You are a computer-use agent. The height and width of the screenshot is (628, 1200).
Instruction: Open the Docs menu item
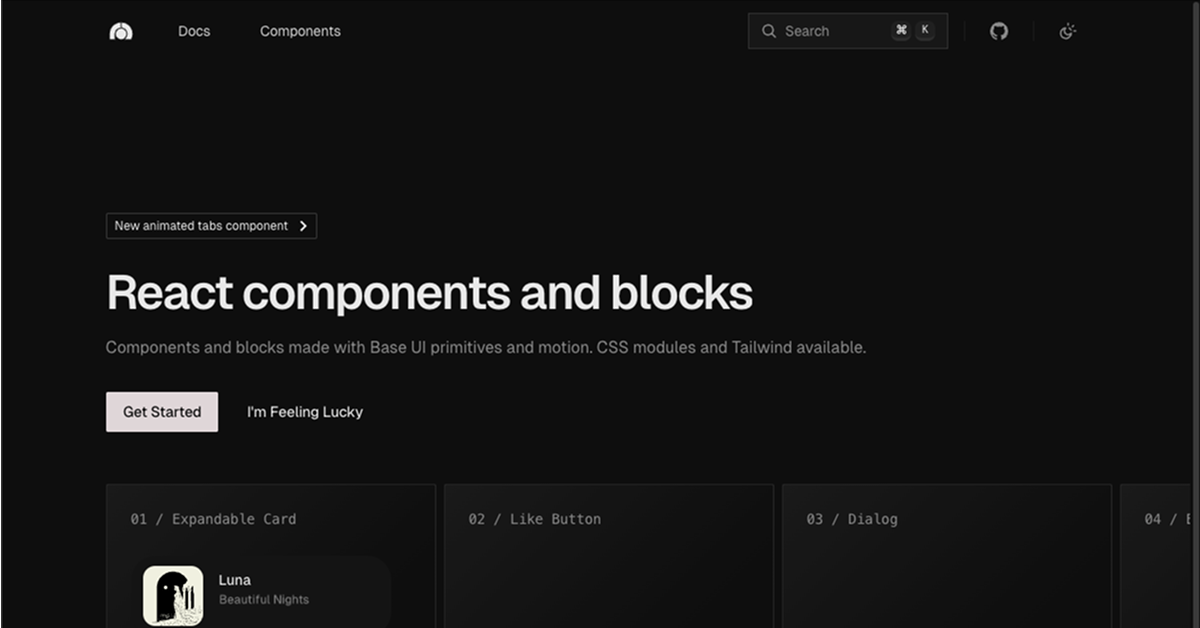pyautogui.click(x=193, y=31)
